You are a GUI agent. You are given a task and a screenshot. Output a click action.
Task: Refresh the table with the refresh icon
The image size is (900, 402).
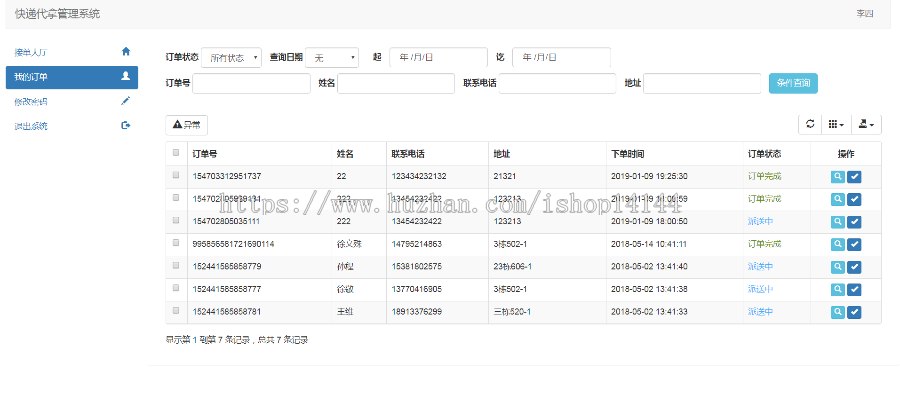pyautogui.click(x=810, y=125)
